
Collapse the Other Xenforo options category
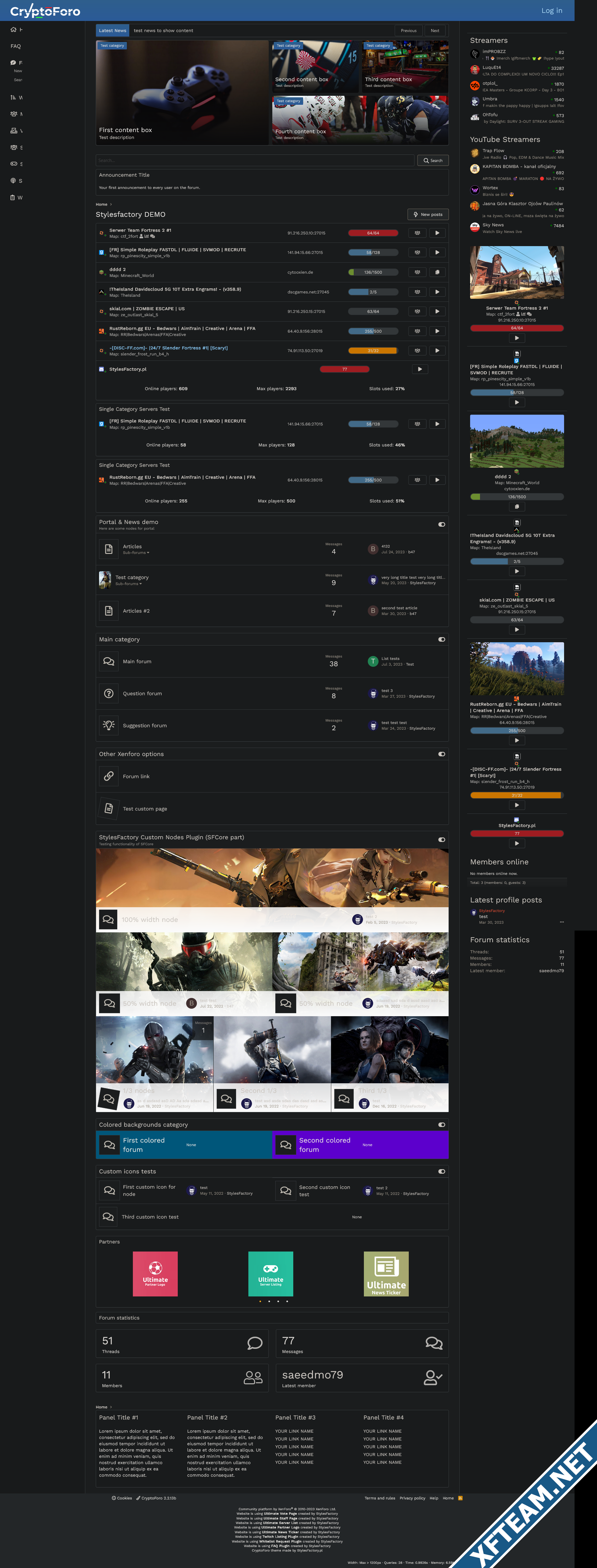[442, 754]
